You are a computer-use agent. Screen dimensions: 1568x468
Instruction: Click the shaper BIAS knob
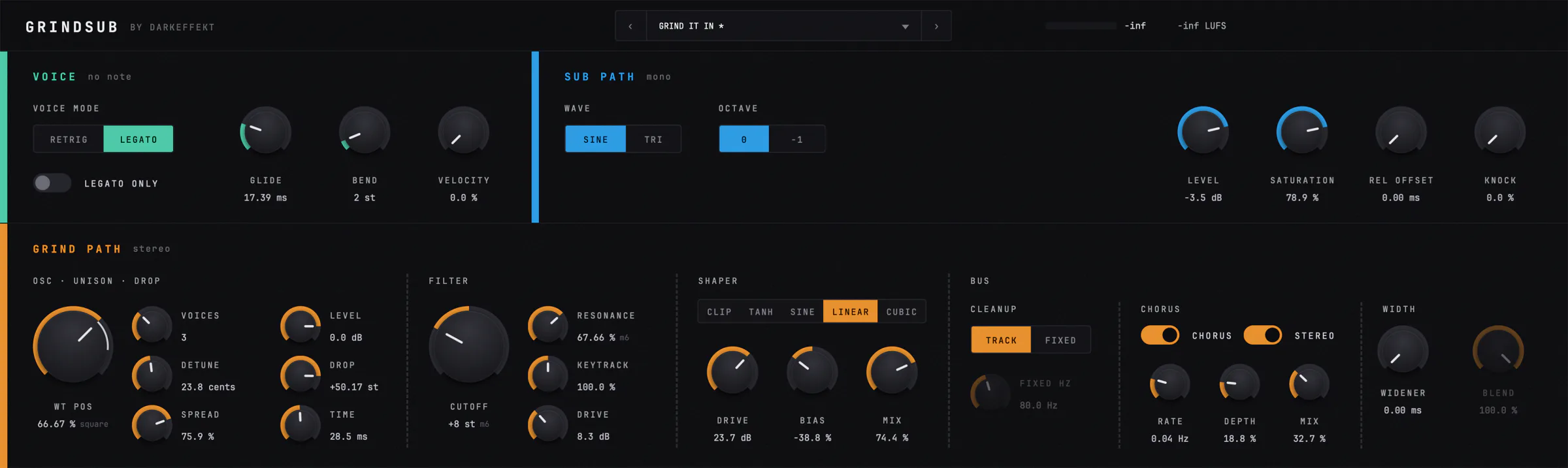(812, 371)
